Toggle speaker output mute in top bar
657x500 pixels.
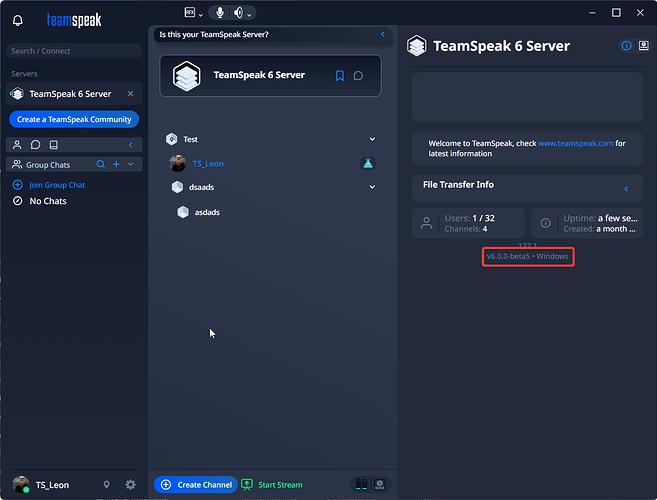click(x=238, y=13)
